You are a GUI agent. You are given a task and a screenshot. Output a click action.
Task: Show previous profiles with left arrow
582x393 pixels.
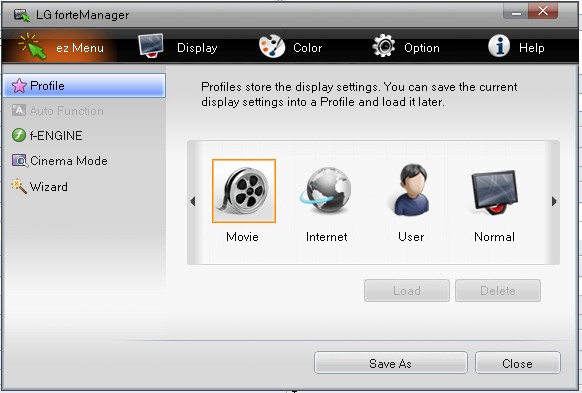[x=193, y=202]
